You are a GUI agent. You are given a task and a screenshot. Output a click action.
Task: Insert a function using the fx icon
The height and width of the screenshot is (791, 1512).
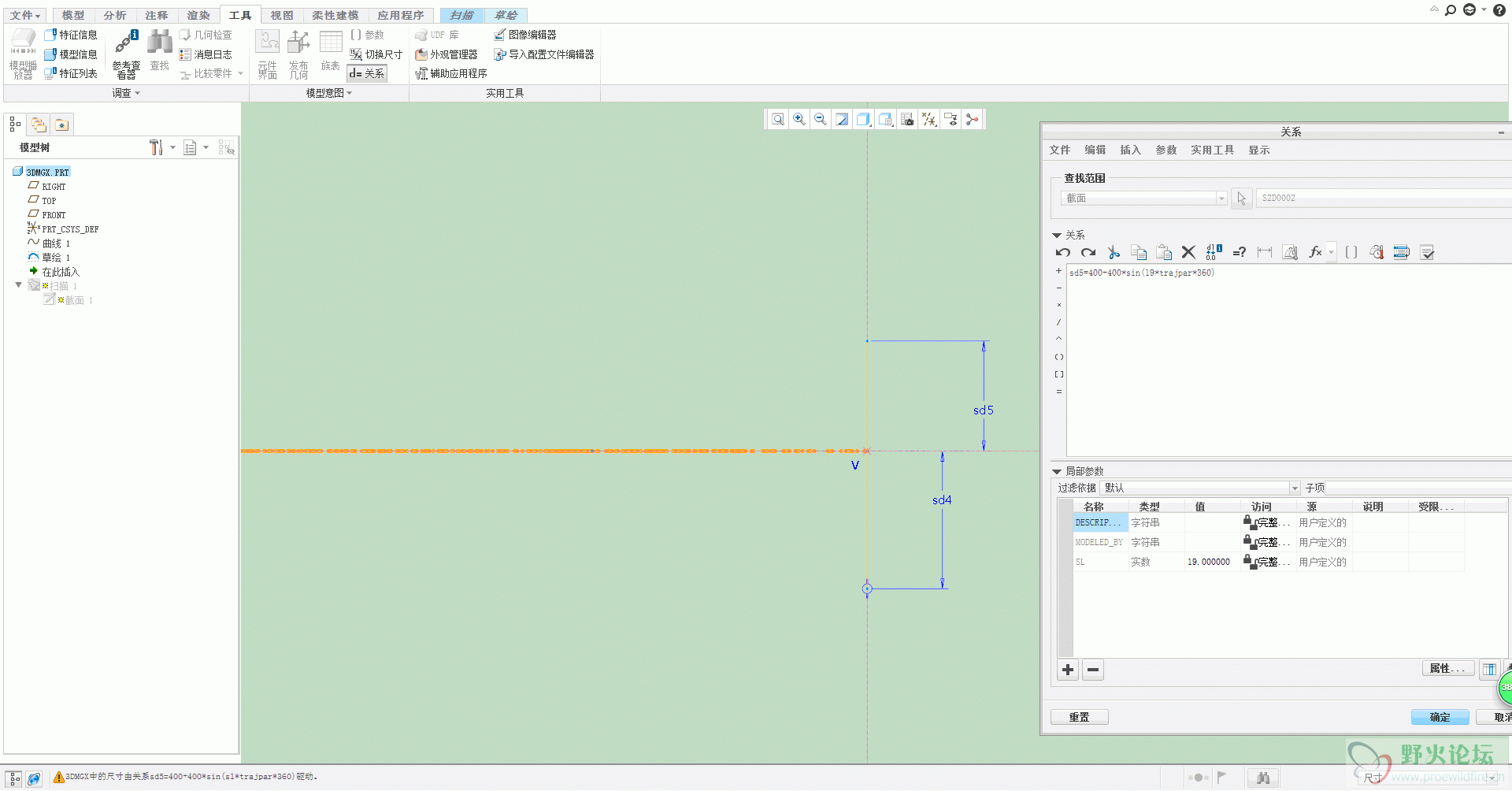point(1315,252)
